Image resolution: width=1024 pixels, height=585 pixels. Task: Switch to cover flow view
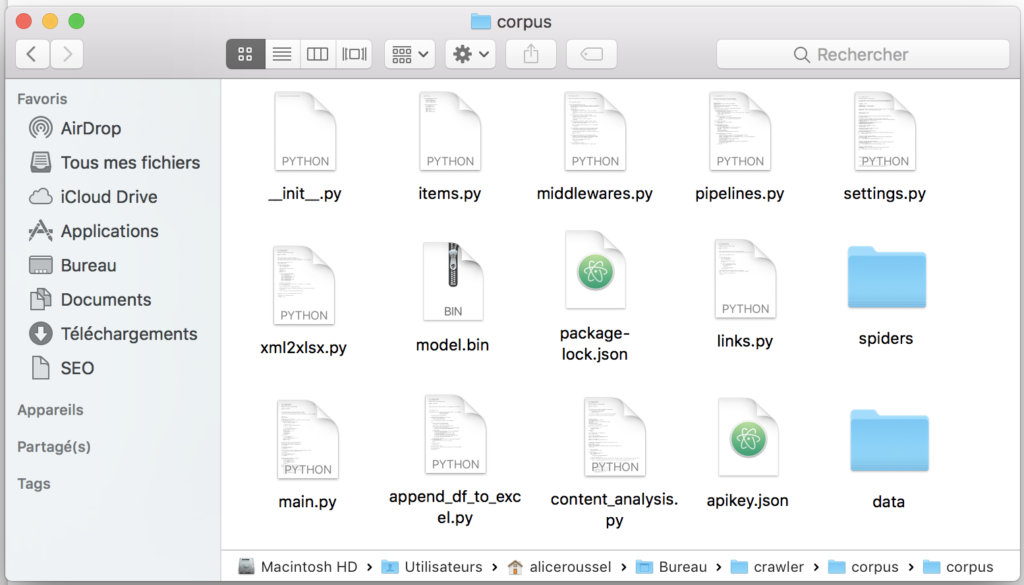(x=354, y=54)
